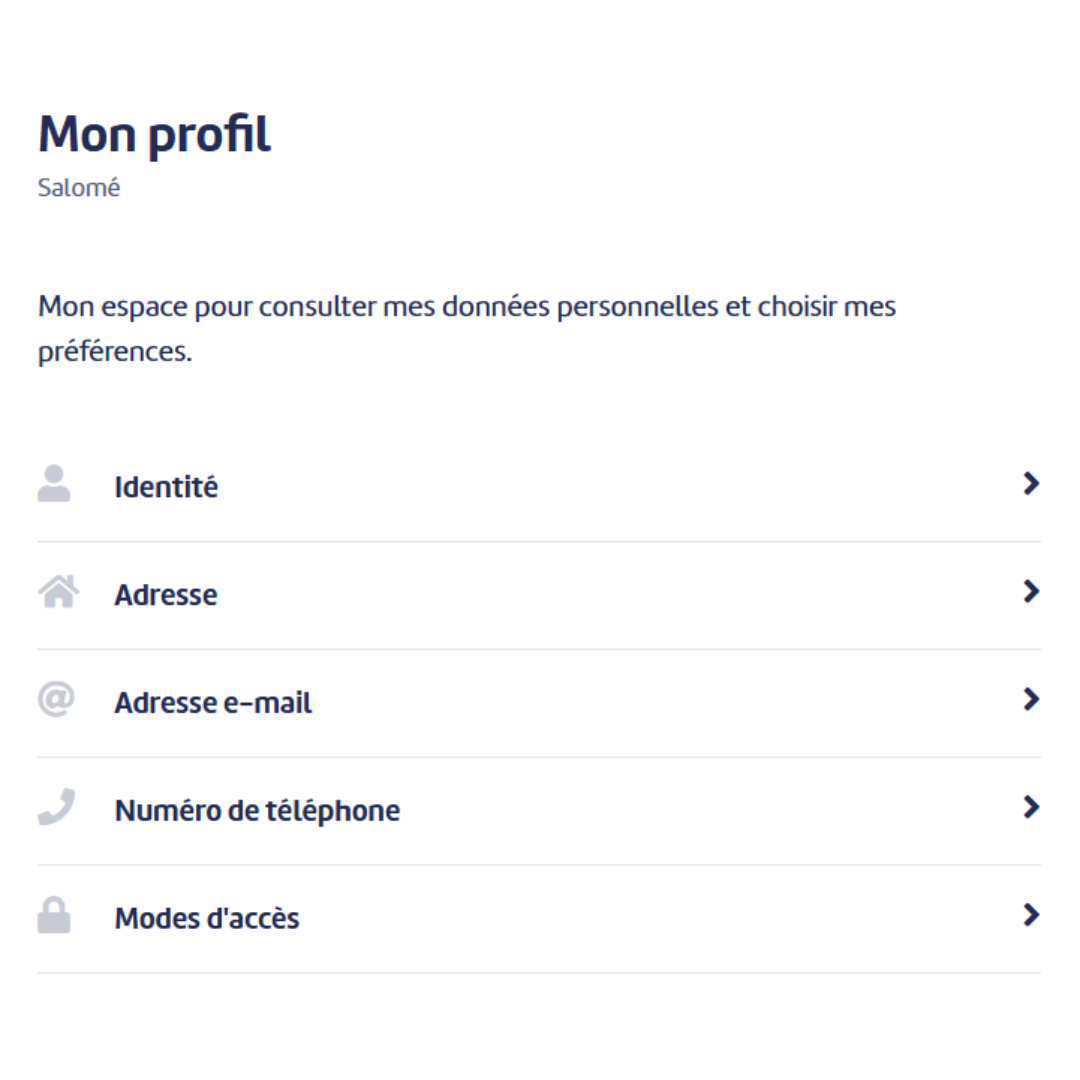Select the Adresse menu entry text
The width and height of the screenshot is (1080, 1080).
(x=166, y=595)
